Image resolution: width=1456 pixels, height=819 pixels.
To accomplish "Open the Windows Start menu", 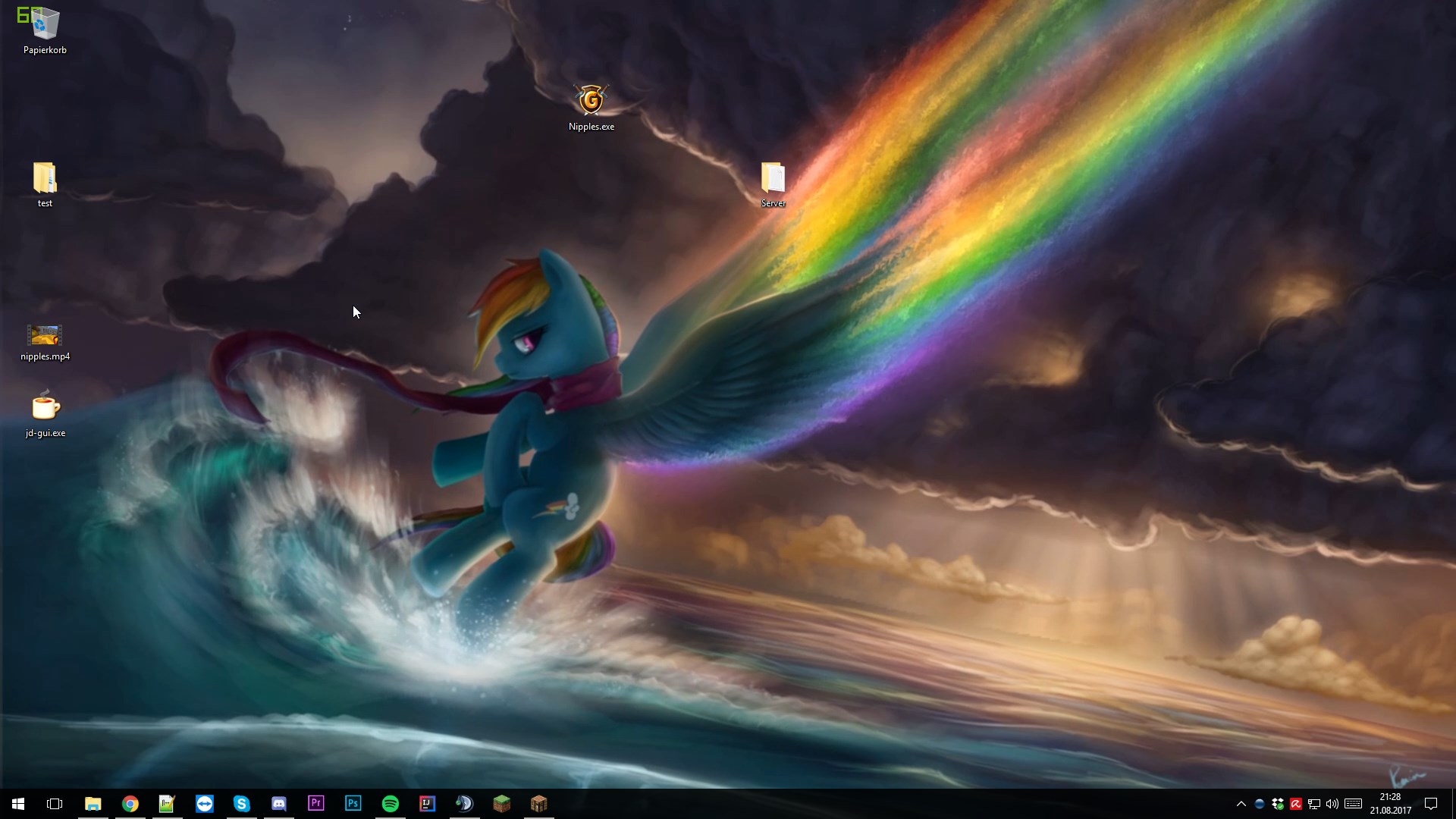I will 18,804.
